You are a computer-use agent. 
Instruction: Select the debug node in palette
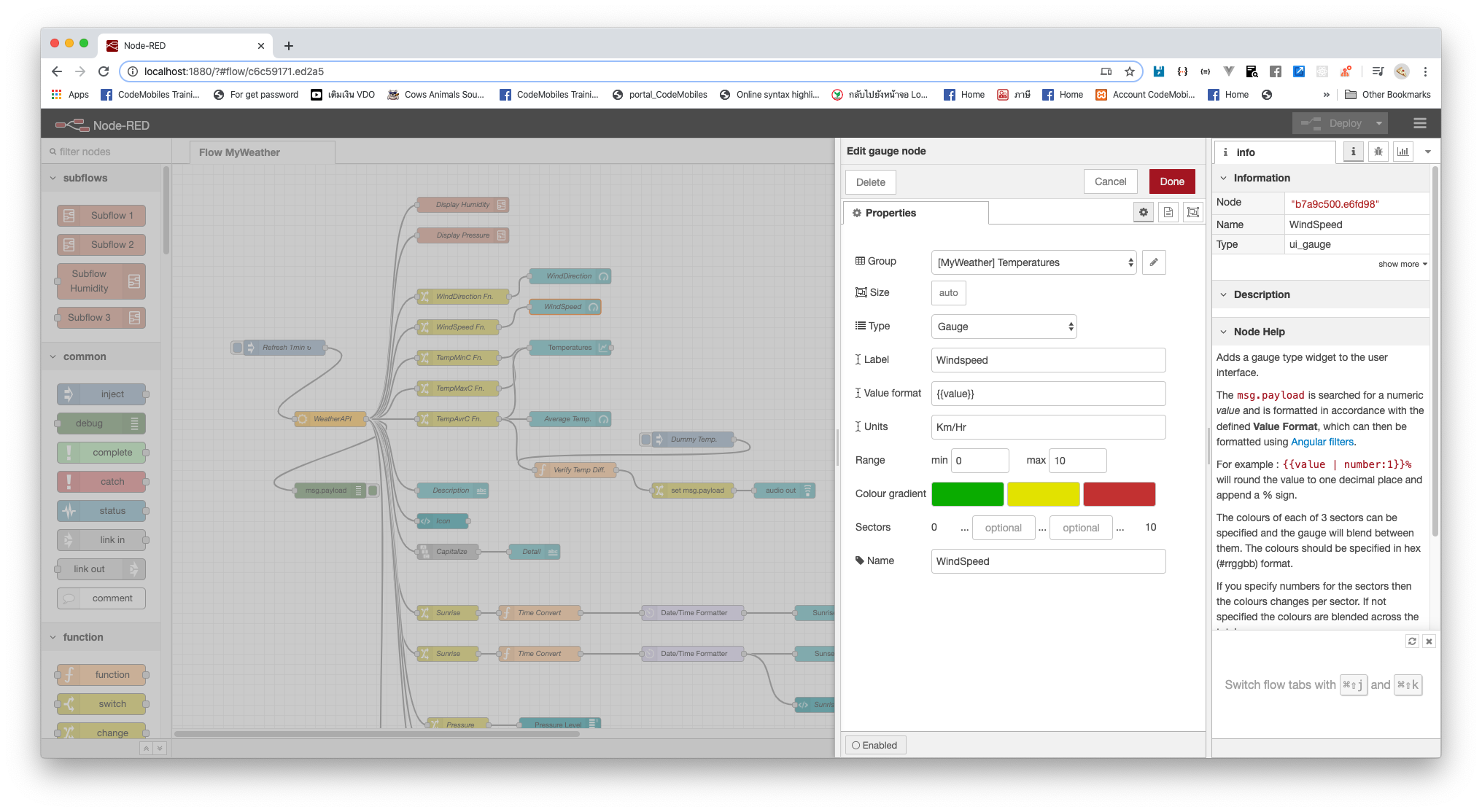tap(101, 423)
